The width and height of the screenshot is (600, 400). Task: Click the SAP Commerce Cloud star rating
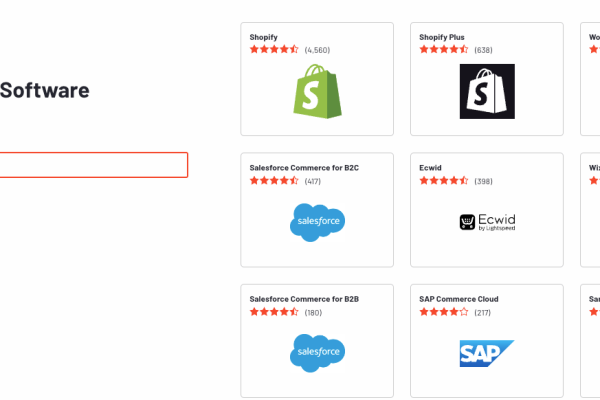point(443,312)
